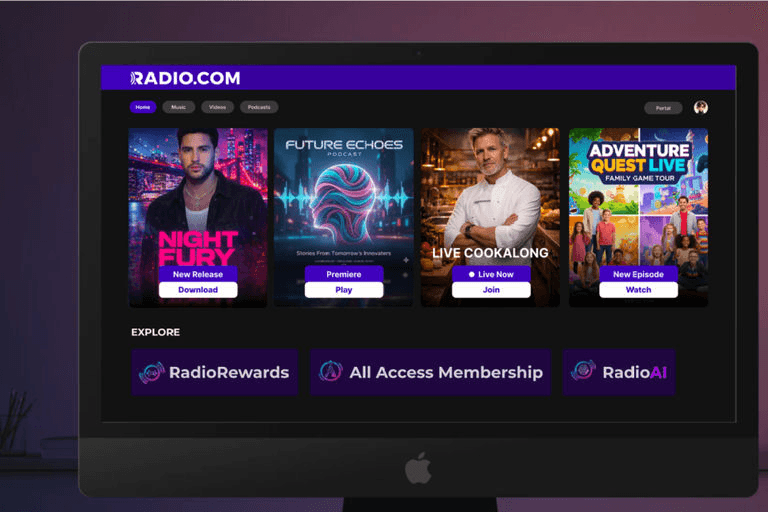This screenshot has width=768, height=512.
Task: Watch Adventure Quest Live episode
Action: [639, 290]
